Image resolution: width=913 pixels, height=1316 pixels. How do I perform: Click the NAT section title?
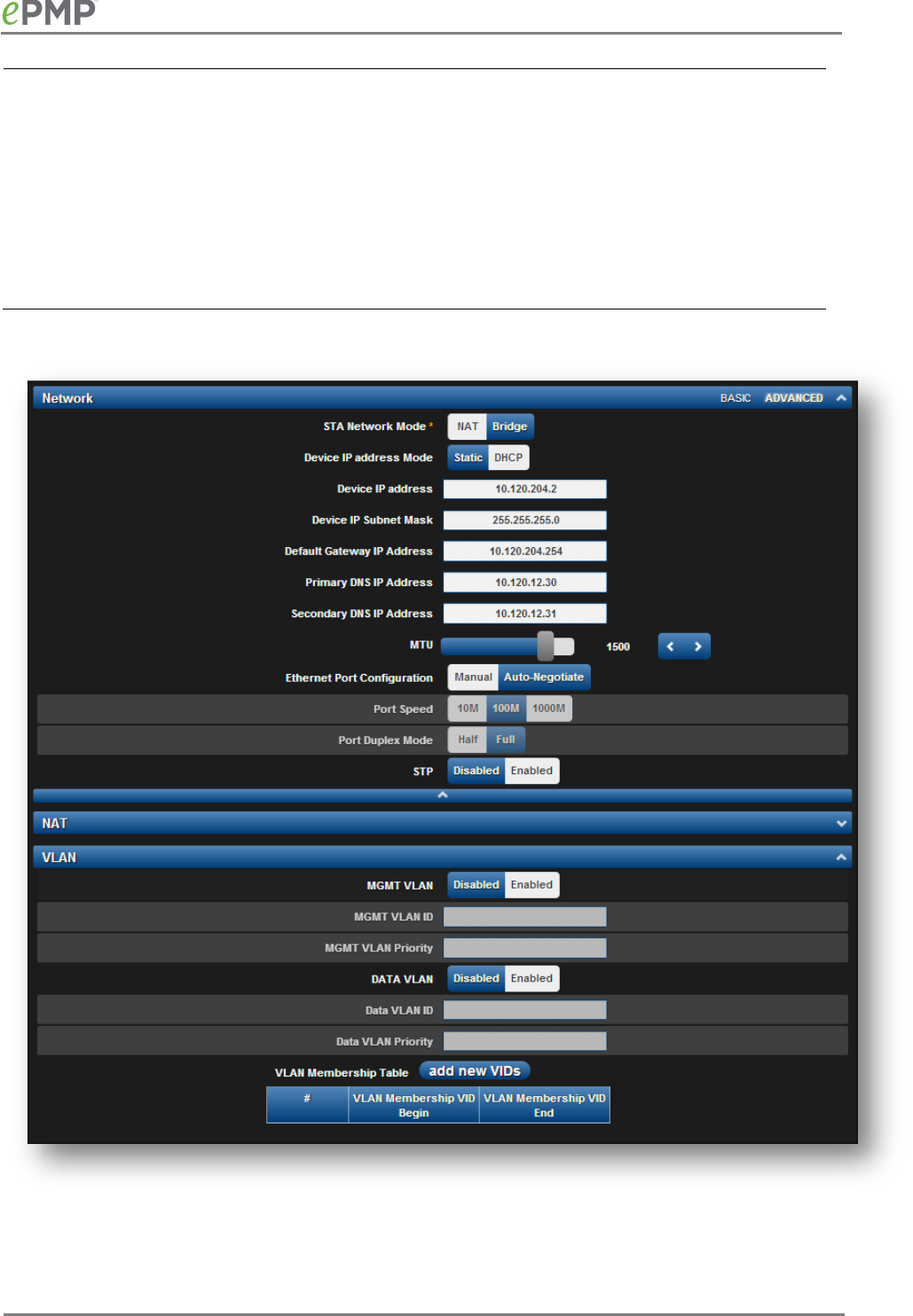[x=54, y=824]
